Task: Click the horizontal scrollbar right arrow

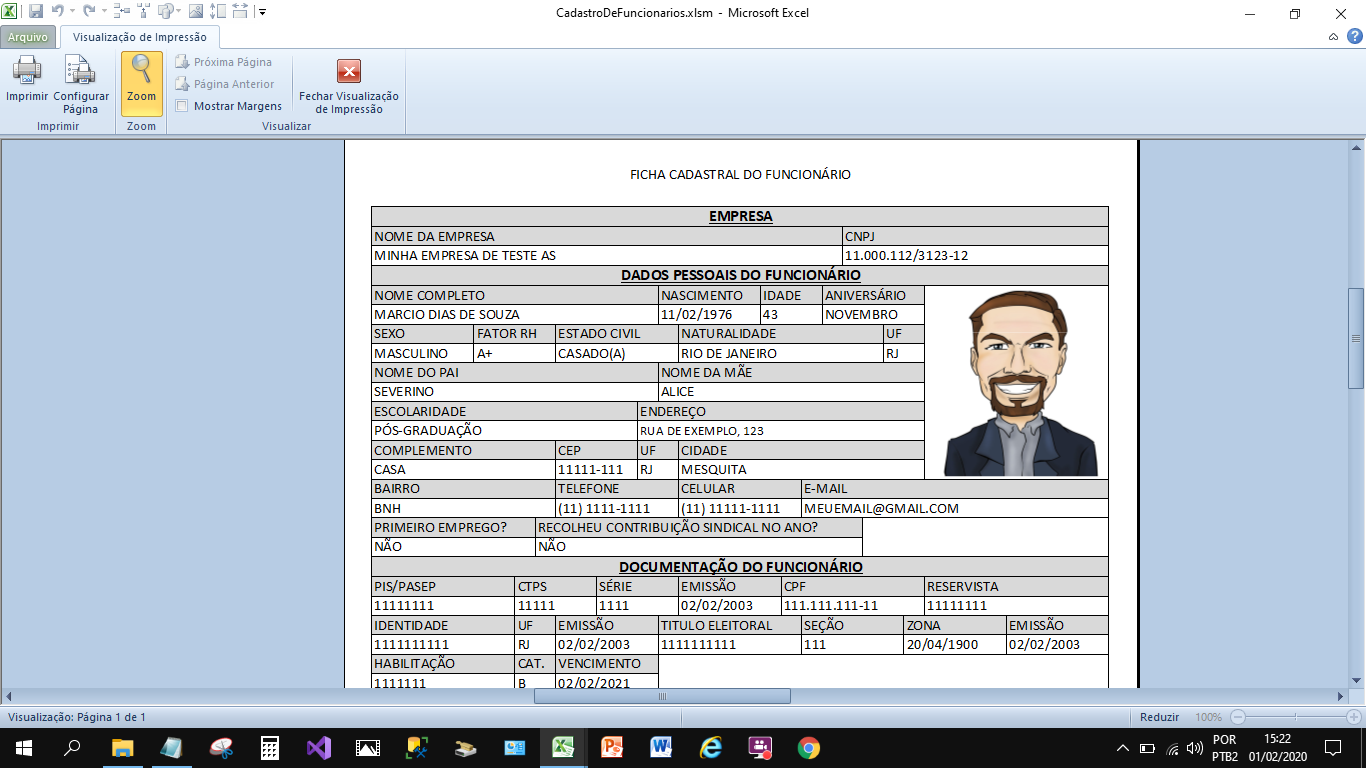Action: point(1341,696)
